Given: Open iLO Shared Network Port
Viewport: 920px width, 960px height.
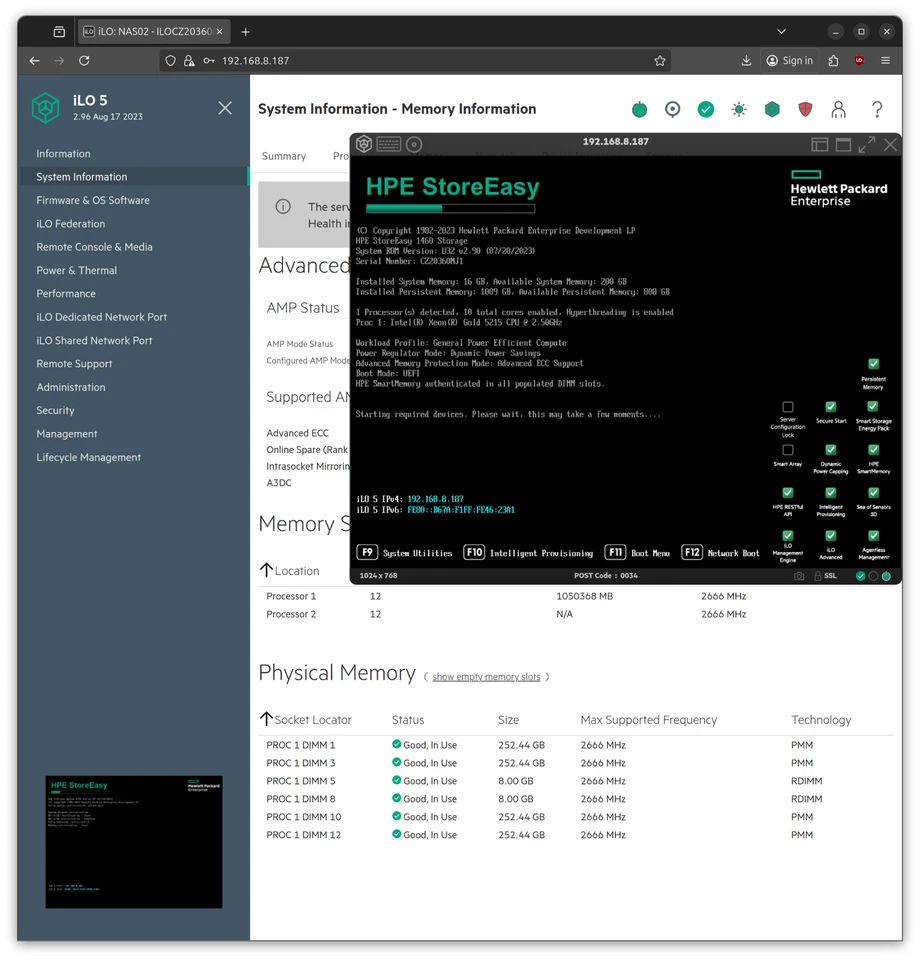Looking at the screenshot, I should coord(94,340).
